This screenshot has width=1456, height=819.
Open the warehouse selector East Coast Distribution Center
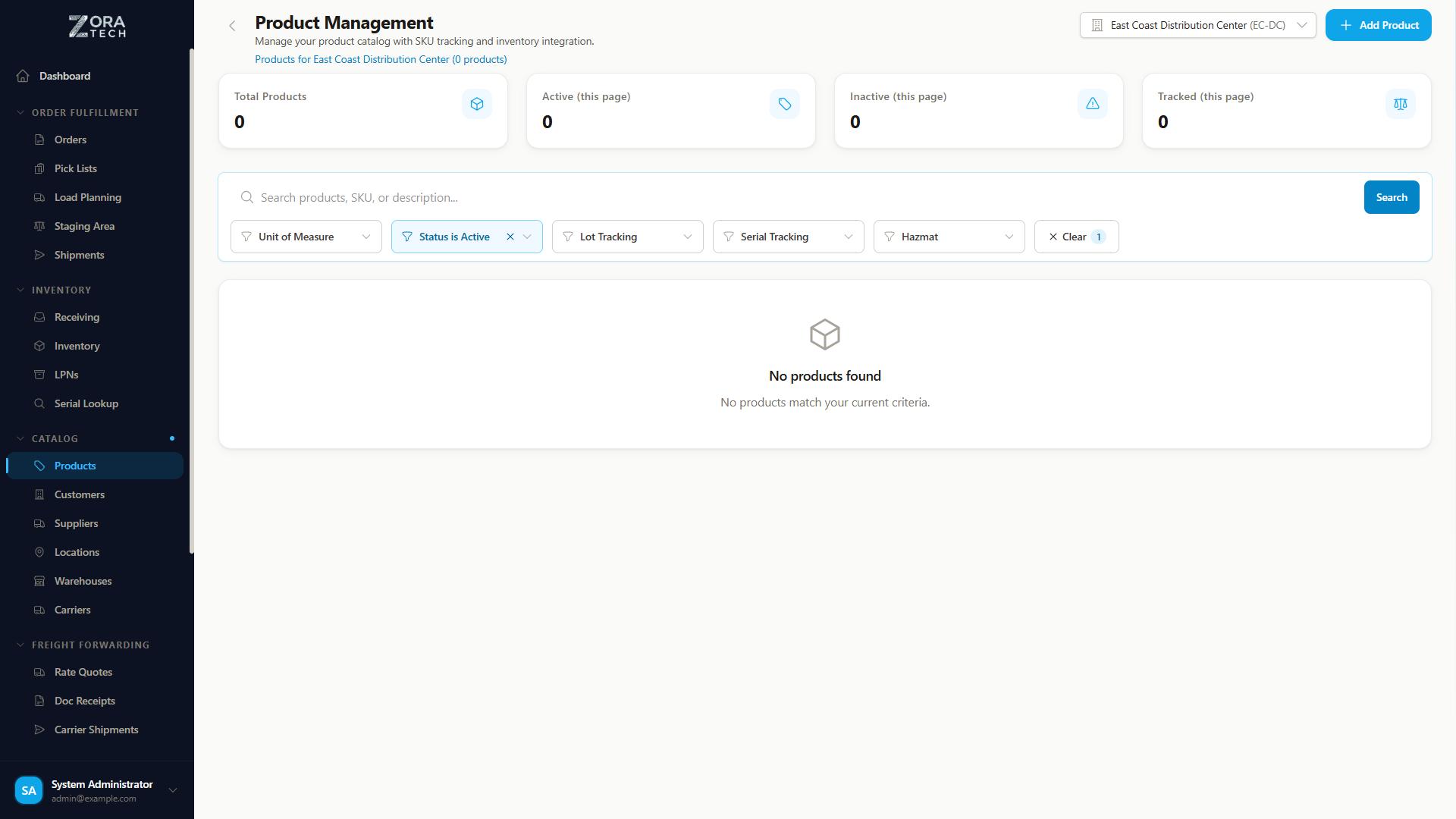(1197, 25)
